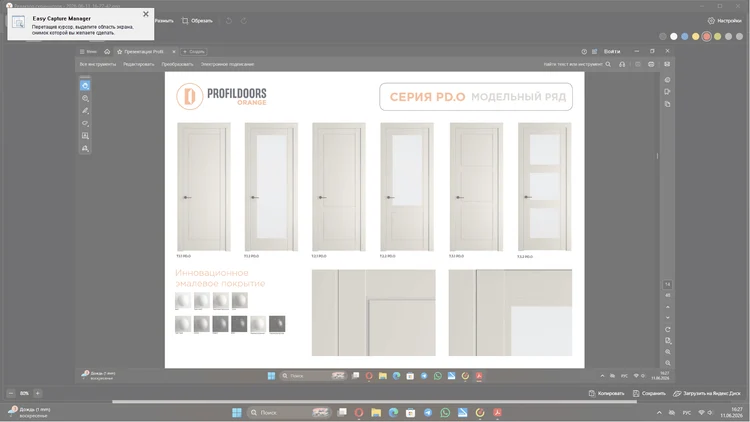This screenshot has width=750, height=422.
Task: Pick the selected red color swatch
Action: pyautogui.click(x=706, y=36)
